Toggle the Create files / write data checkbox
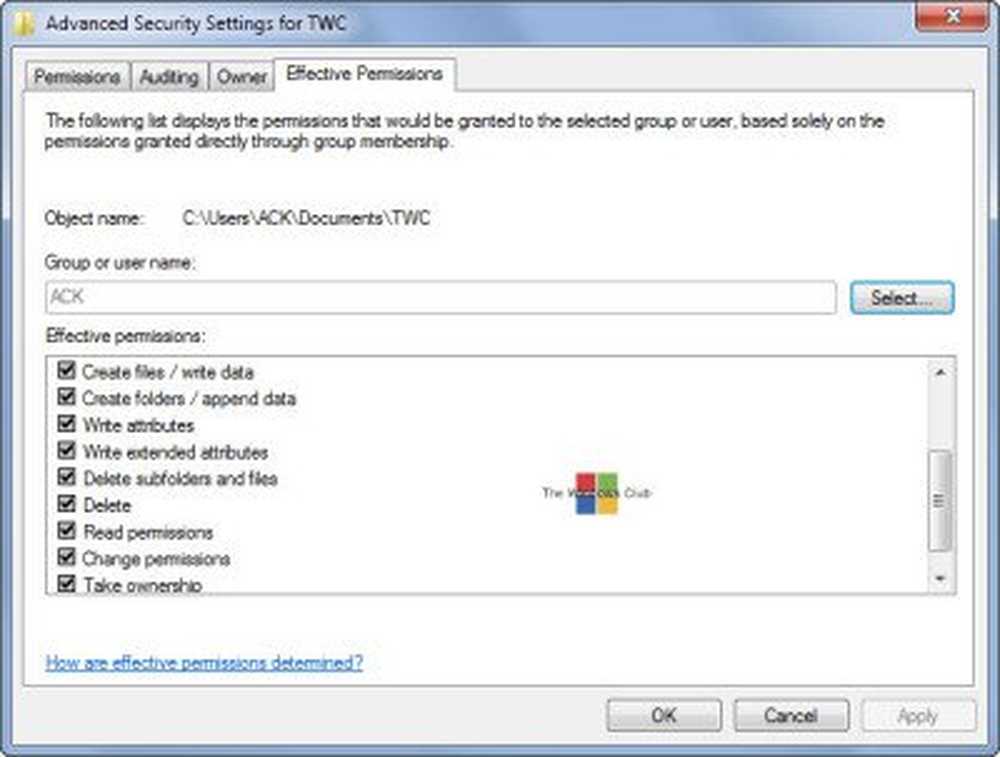This screenshot has width=1000, height=757. 67,371
